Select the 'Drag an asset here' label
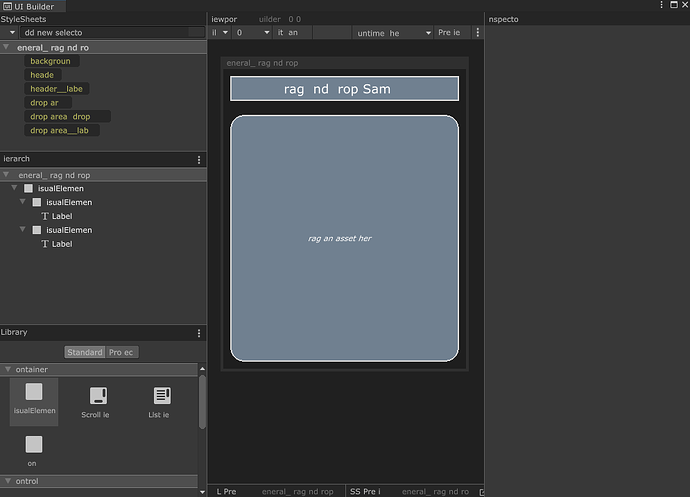The height and width of the screenshot is (497, 690). [340, 238]
